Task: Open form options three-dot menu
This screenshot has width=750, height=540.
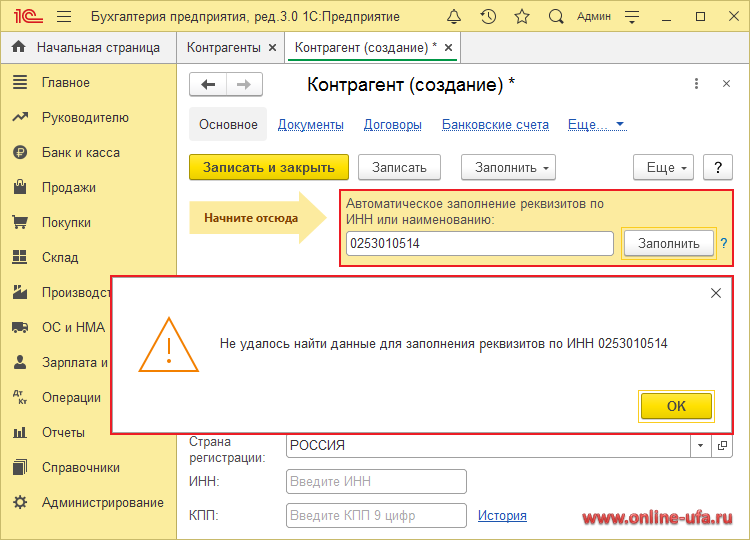Action: pos(696,84)
